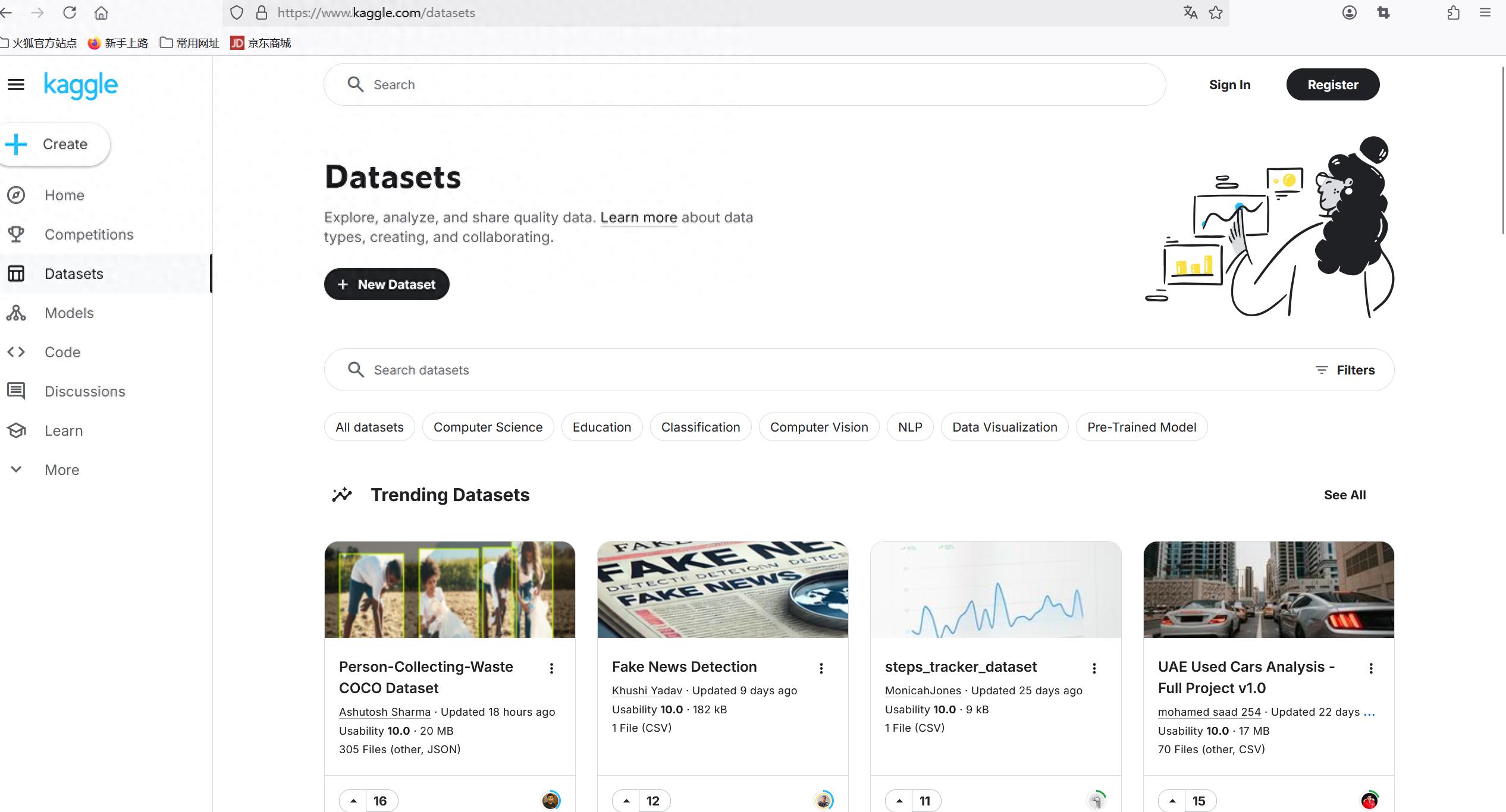The image size is (1506, 812).
Task: Click the magnifier icon in top Search bar
Action: 356,84
